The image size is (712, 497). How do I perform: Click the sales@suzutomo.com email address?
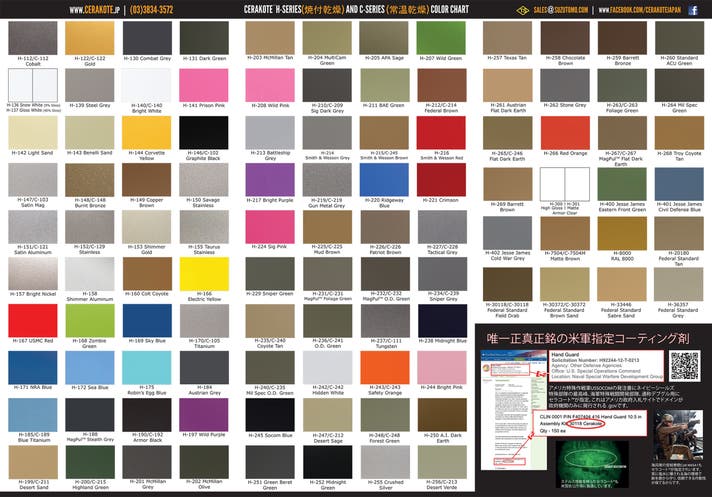click(x=560, y=9)
